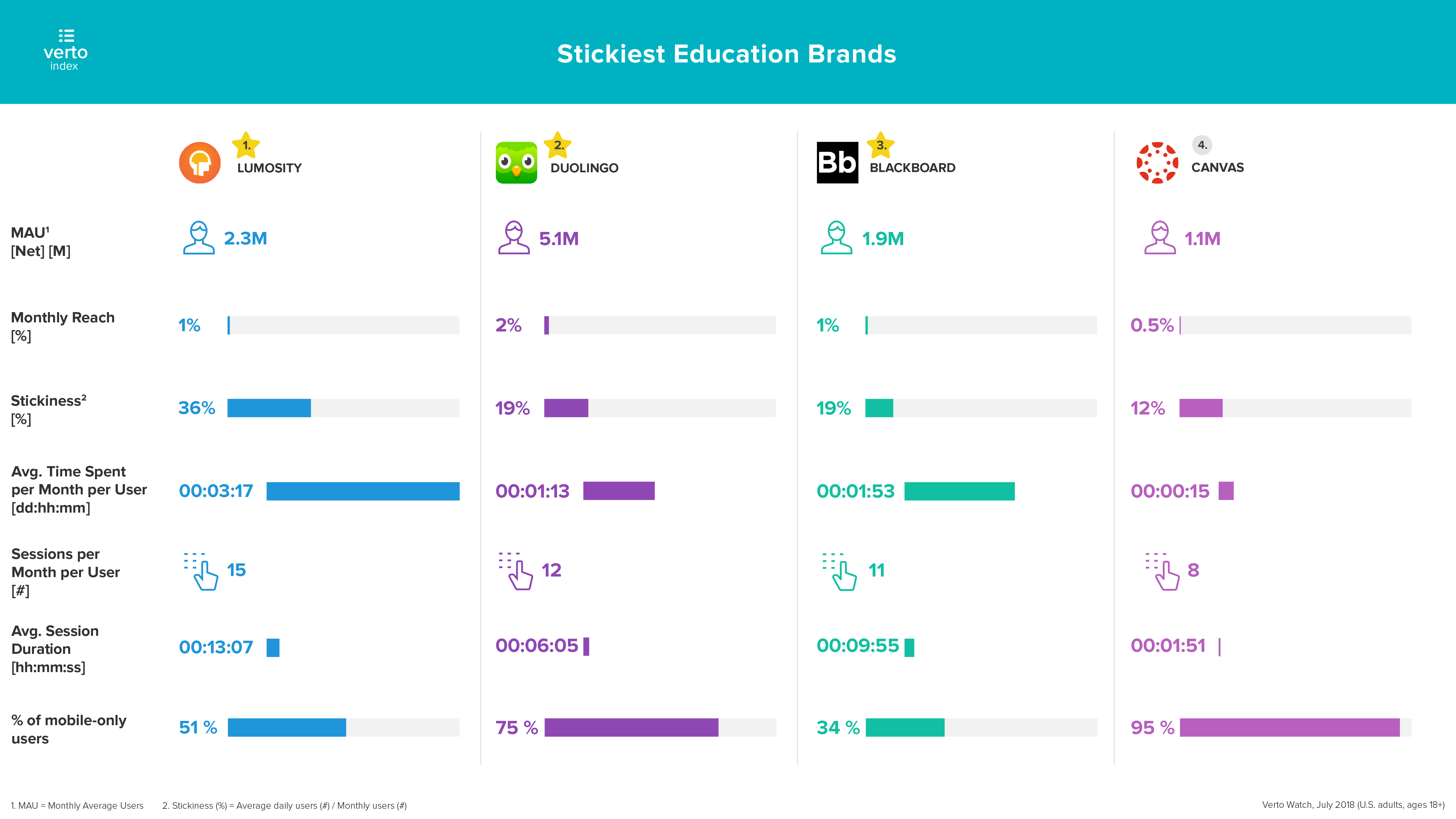
Task: Click the green Duolingo owl icon
Action: pos(516,163)
